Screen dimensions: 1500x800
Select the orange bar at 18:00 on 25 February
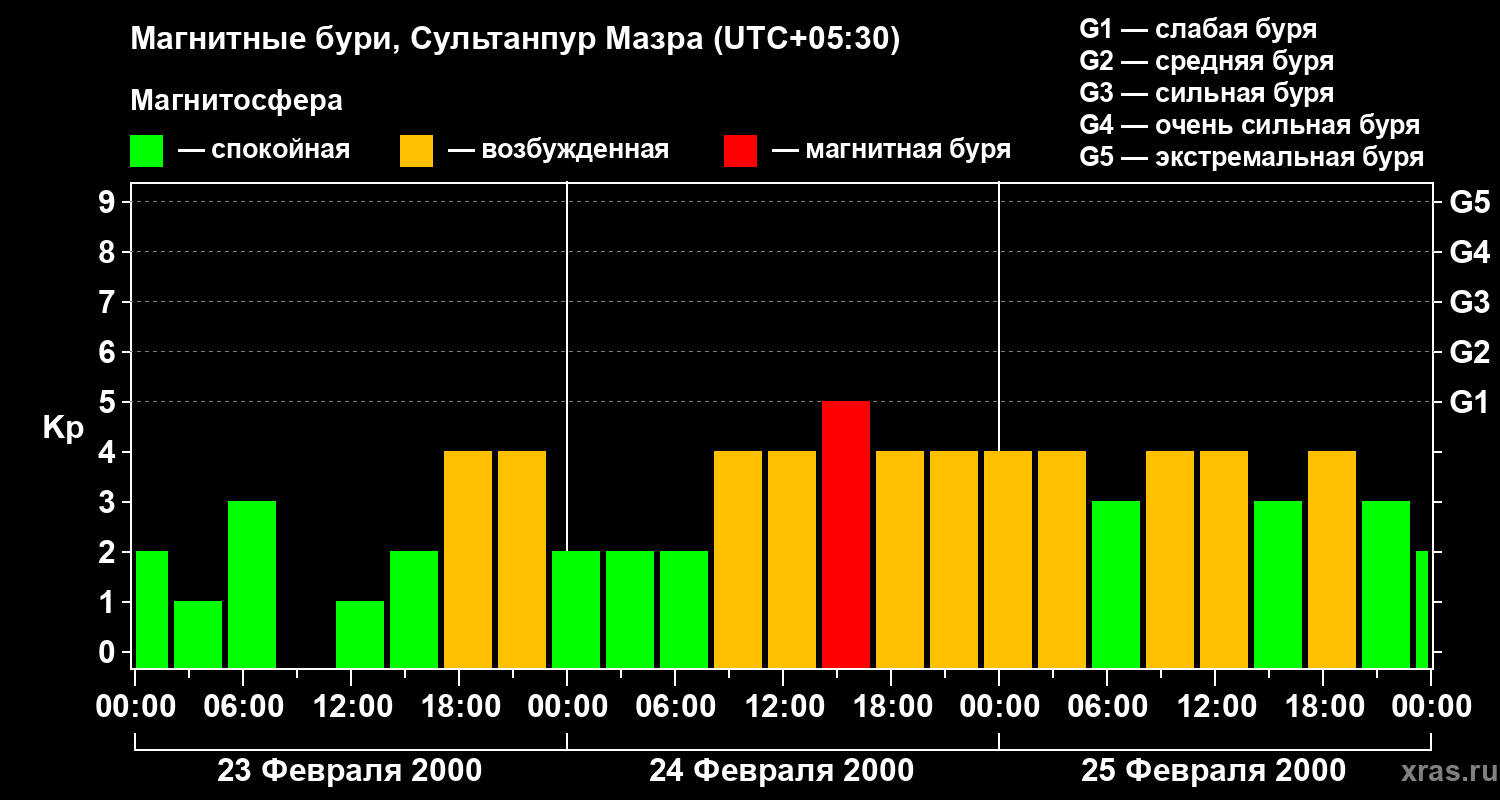1332,559
